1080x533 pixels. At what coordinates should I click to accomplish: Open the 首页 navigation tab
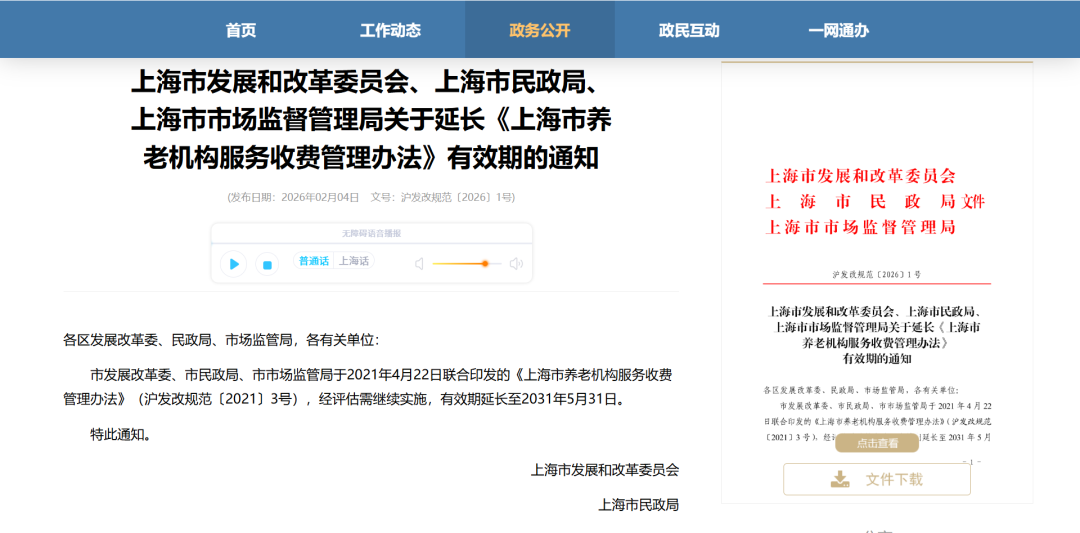click(240, 30)
